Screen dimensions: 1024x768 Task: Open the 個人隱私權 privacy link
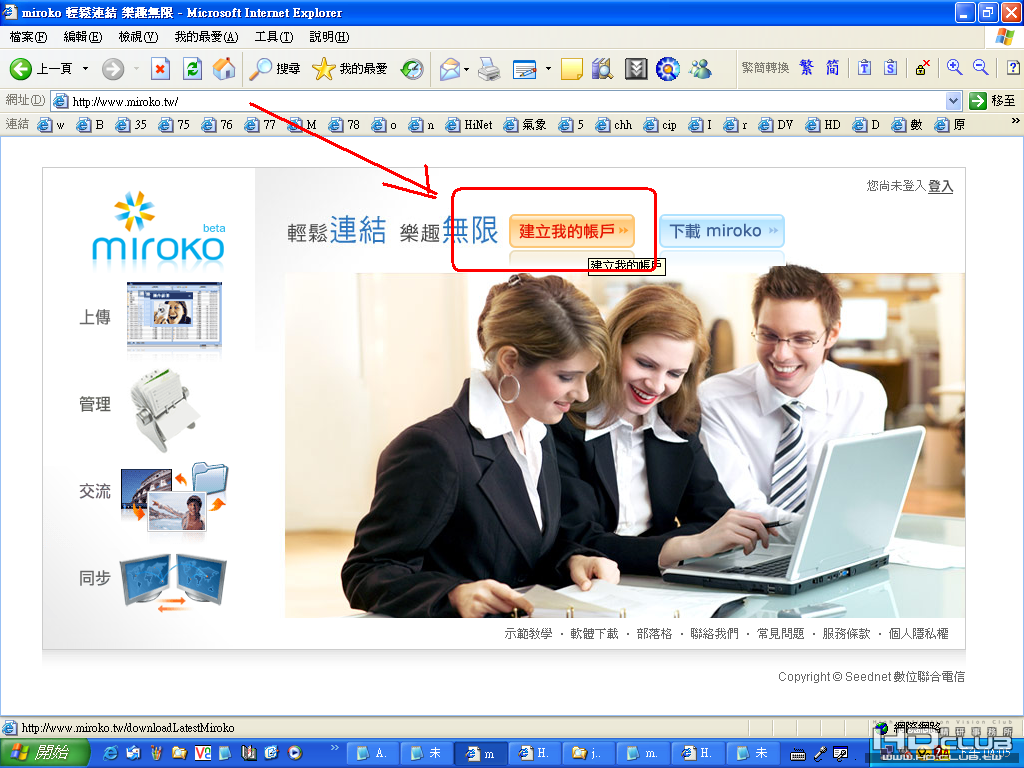pos(919,633)
